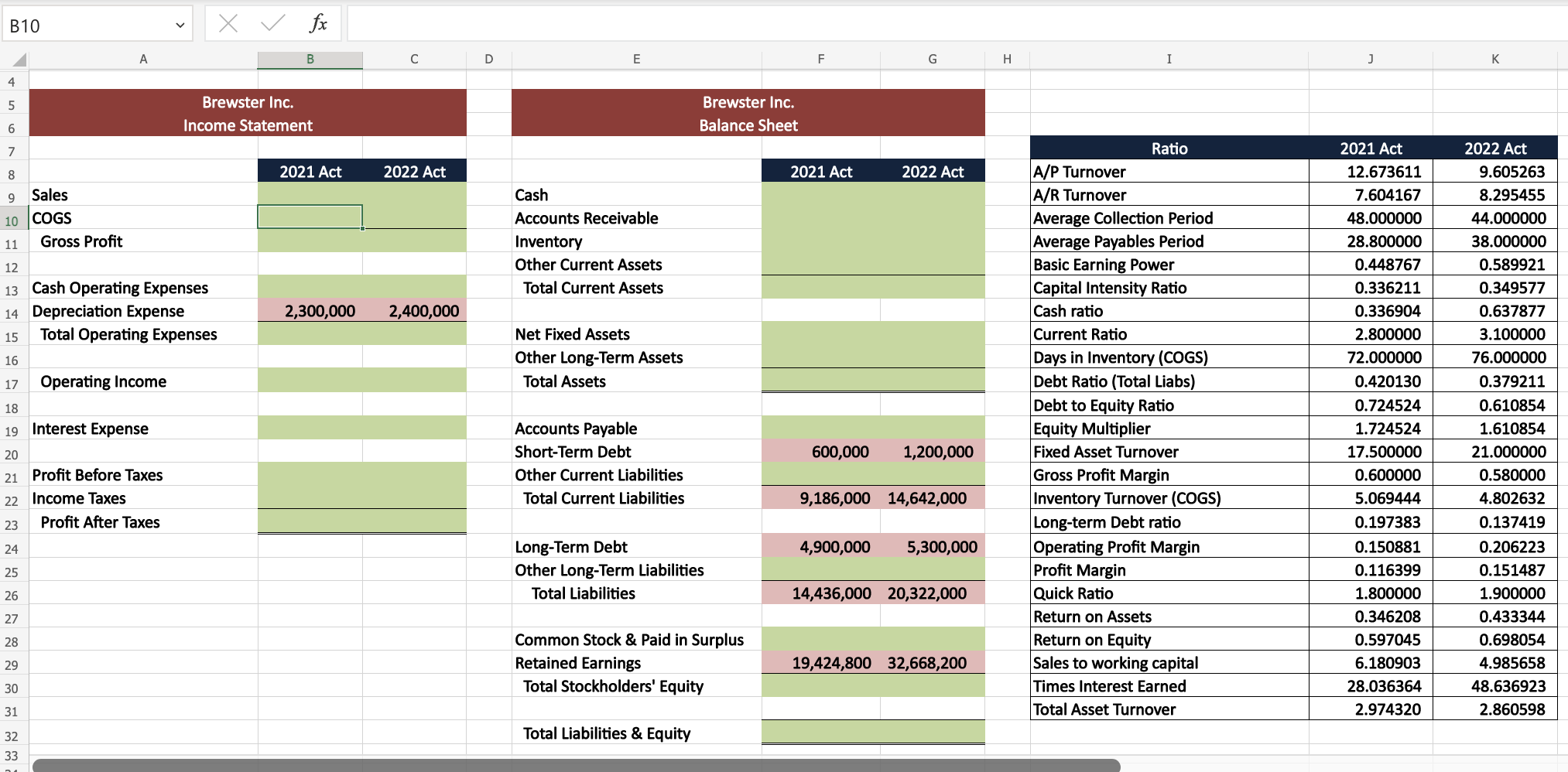Select column E header
1568x772 pixels.
[x=636, y=60]
